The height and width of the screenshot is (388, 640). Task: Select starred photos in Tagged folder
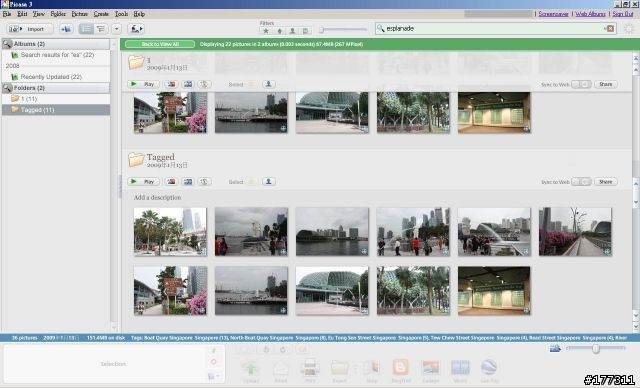click(x=252, y=182)
